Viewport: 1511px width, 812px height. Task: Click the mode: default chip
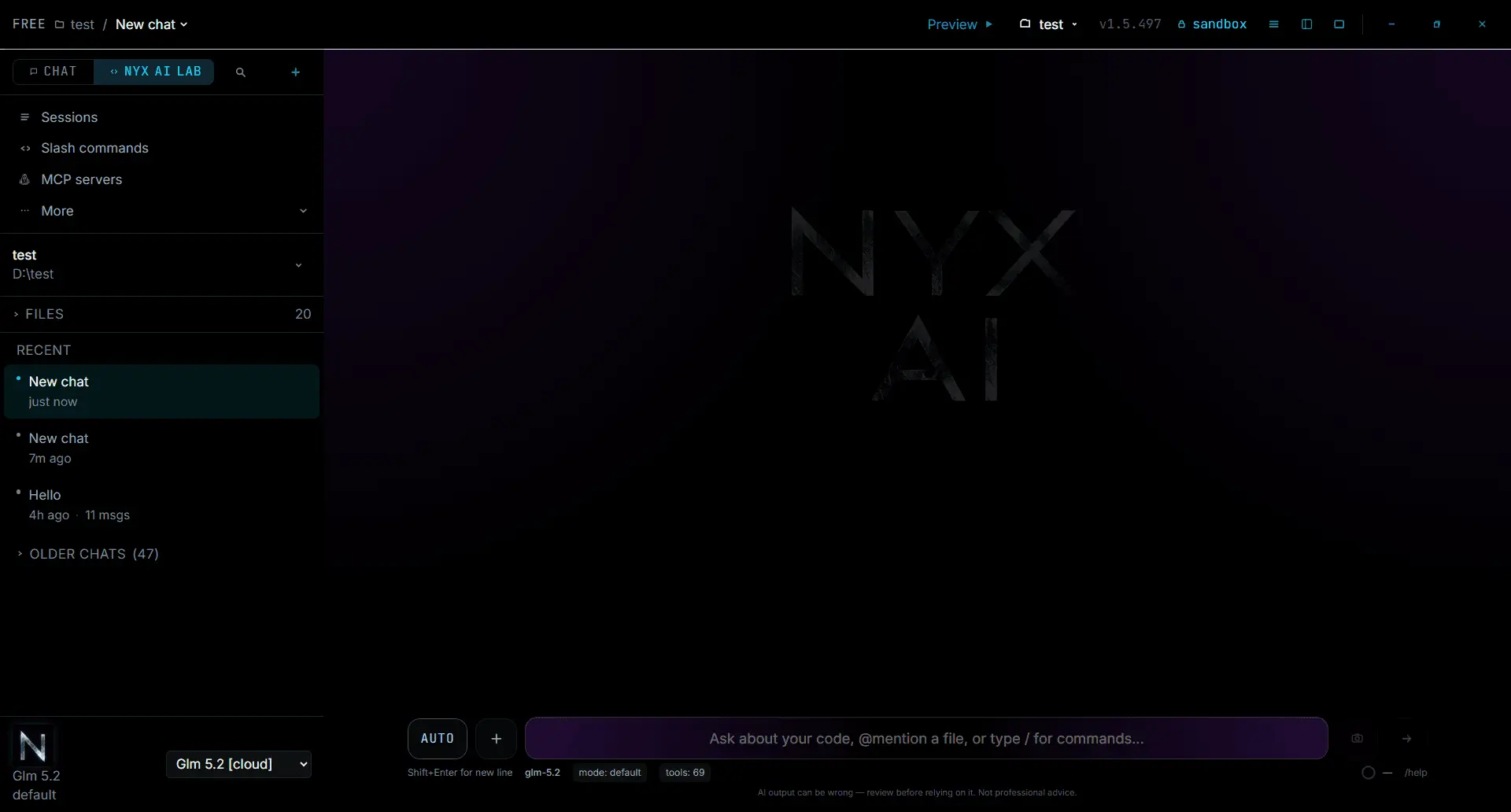pos(609,773)
